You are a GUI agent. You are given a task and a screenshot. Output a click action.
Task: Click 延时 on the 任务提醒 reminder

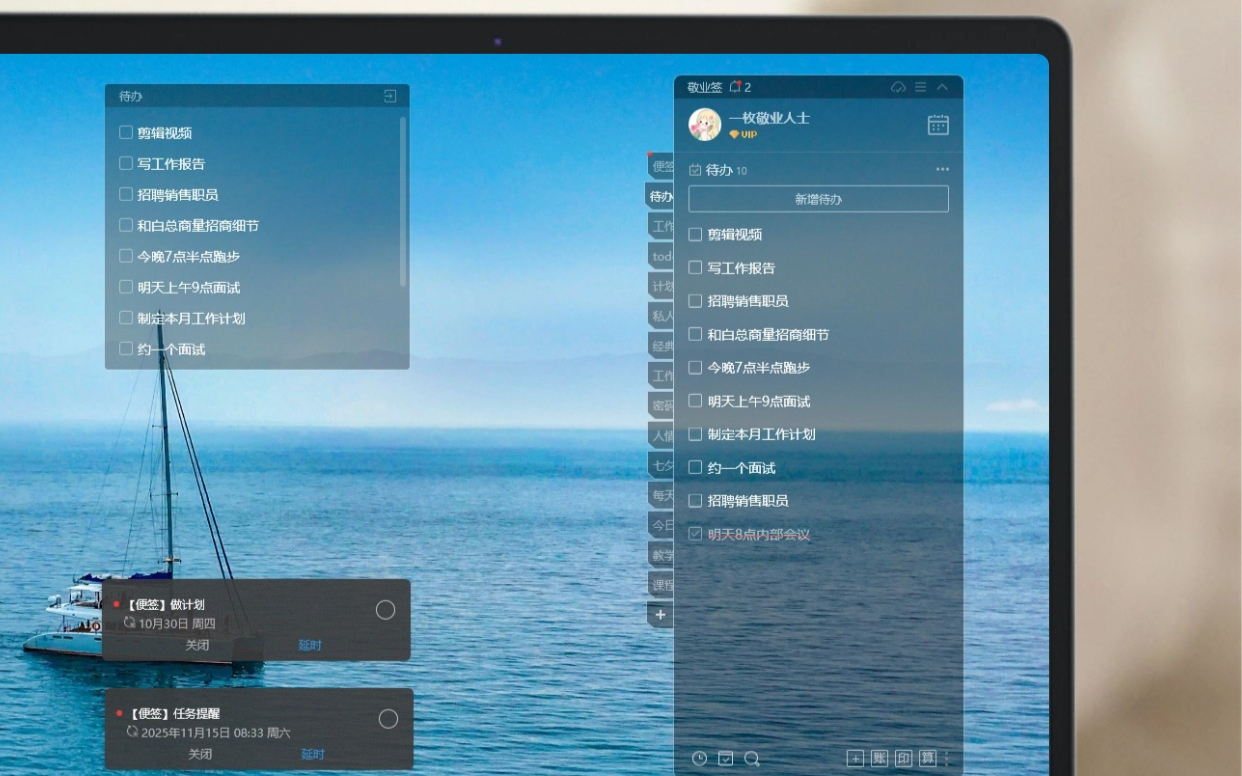pyautogui.click(x=313, y=754)
